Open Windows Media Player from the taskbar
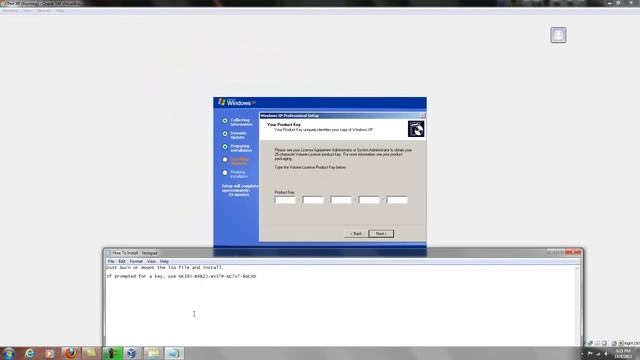This screenshot has height=360, width=640. [50, 353]
